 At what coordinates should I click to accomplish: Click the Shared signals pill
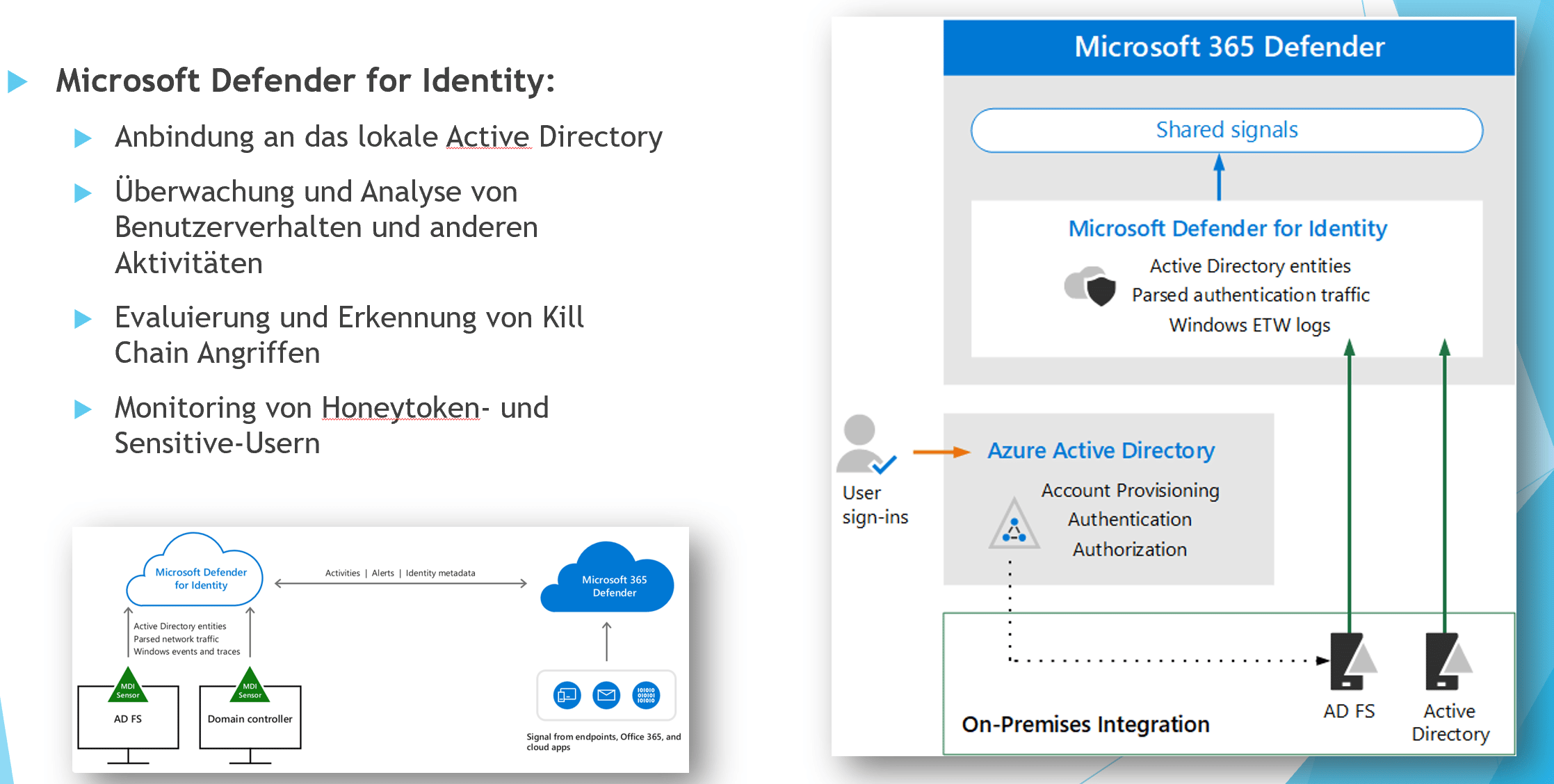(1227, 130)
